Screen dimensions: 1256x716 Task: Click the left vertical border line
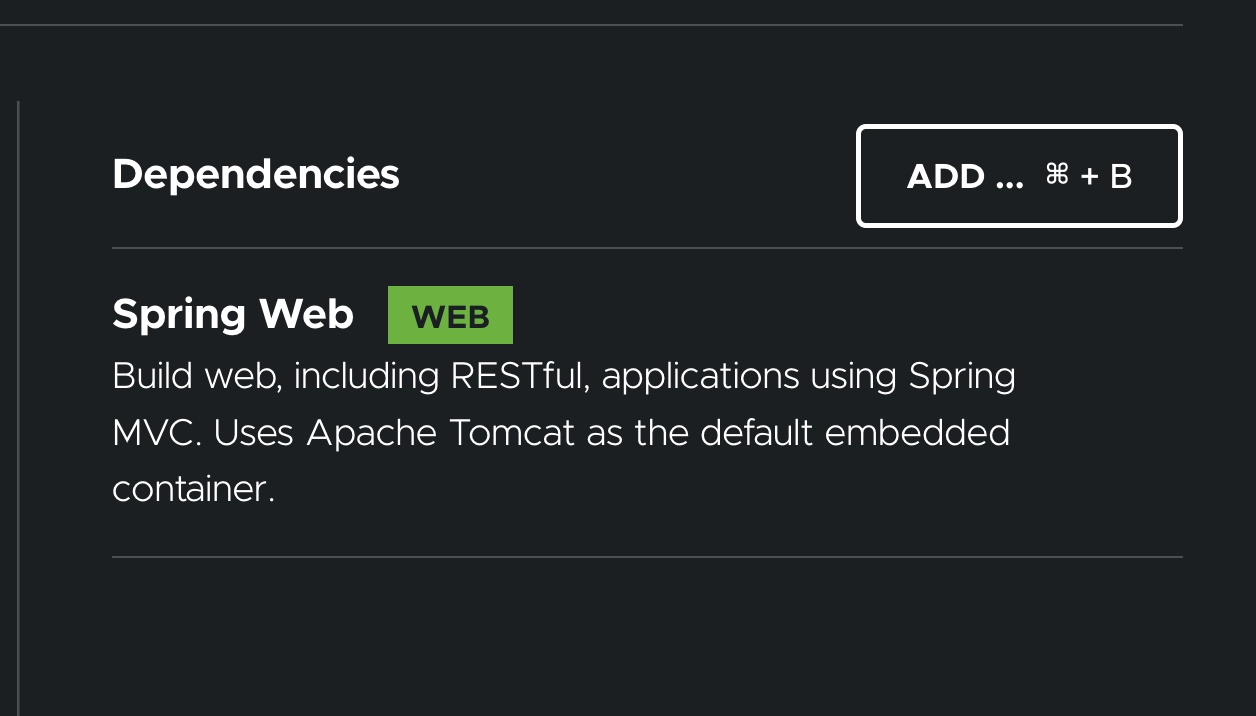(x=18, y=400)
